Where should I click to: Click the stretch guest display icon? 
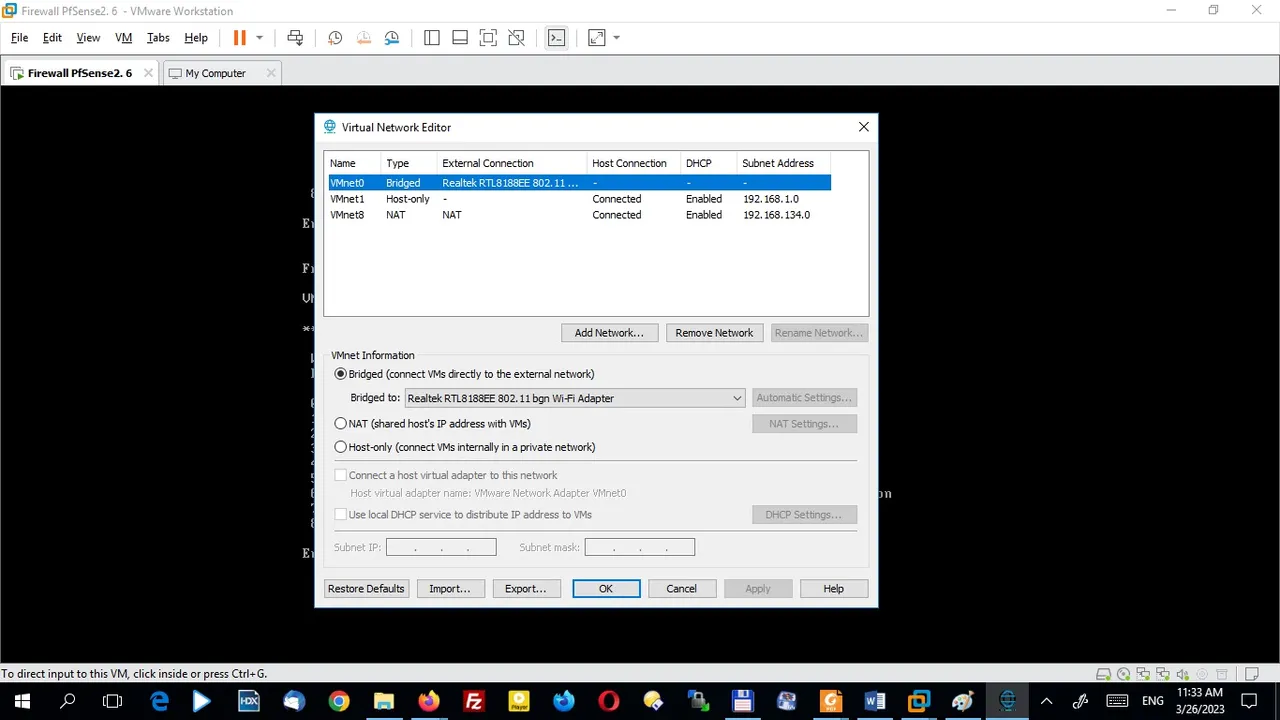(597, 38)
